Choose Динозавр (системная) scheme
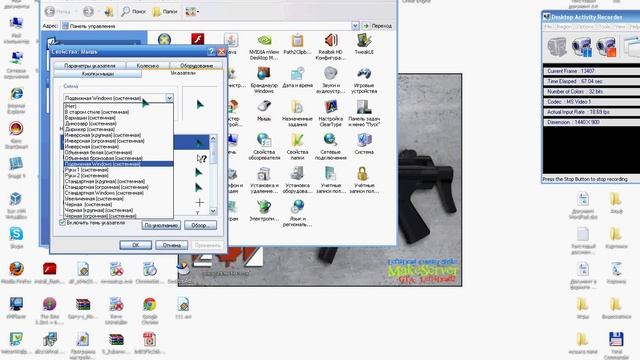This screenshot has height=360, width=640. [x=118, y=123]
